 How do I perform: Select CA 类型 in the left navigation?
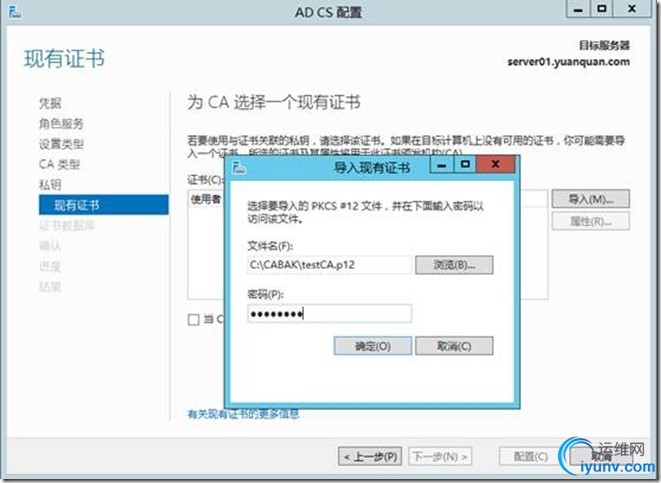click(59, 164)
